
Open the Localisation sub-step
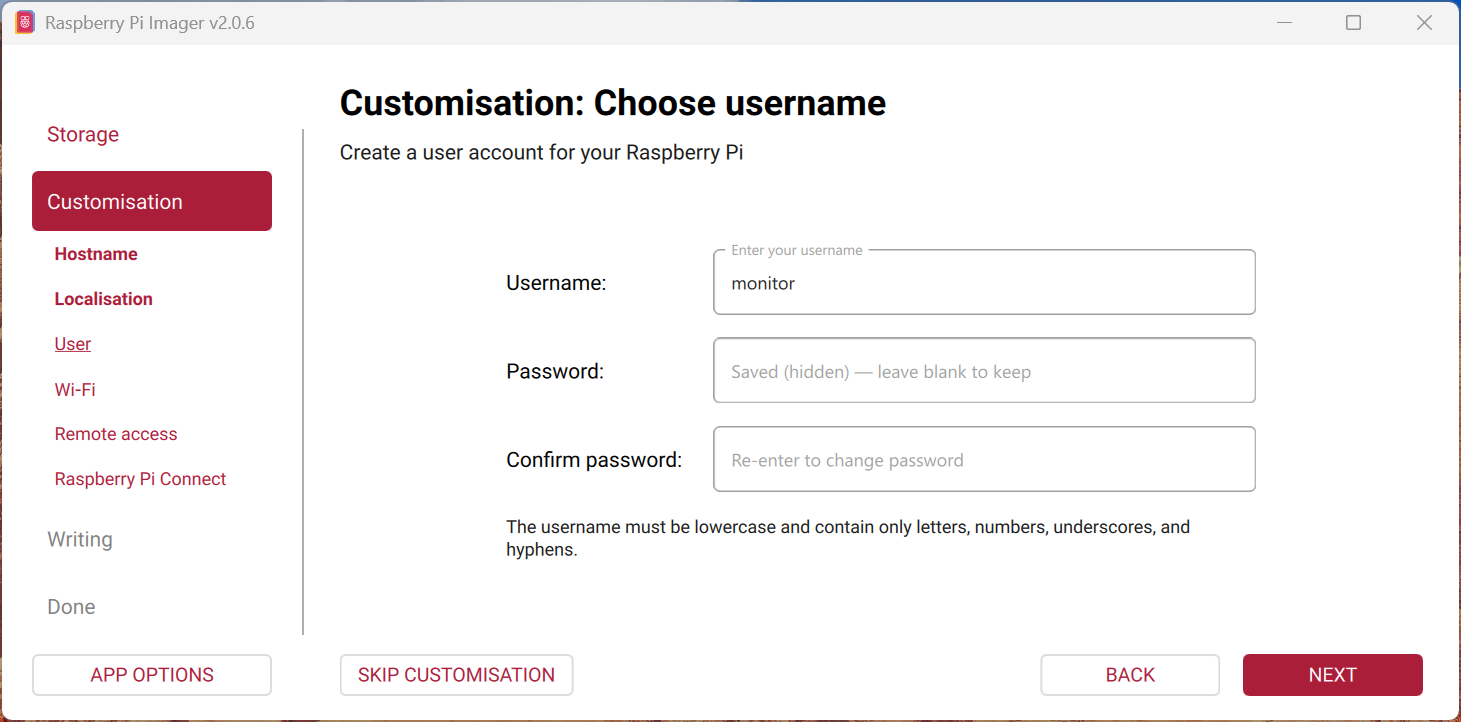click(104, 299)
